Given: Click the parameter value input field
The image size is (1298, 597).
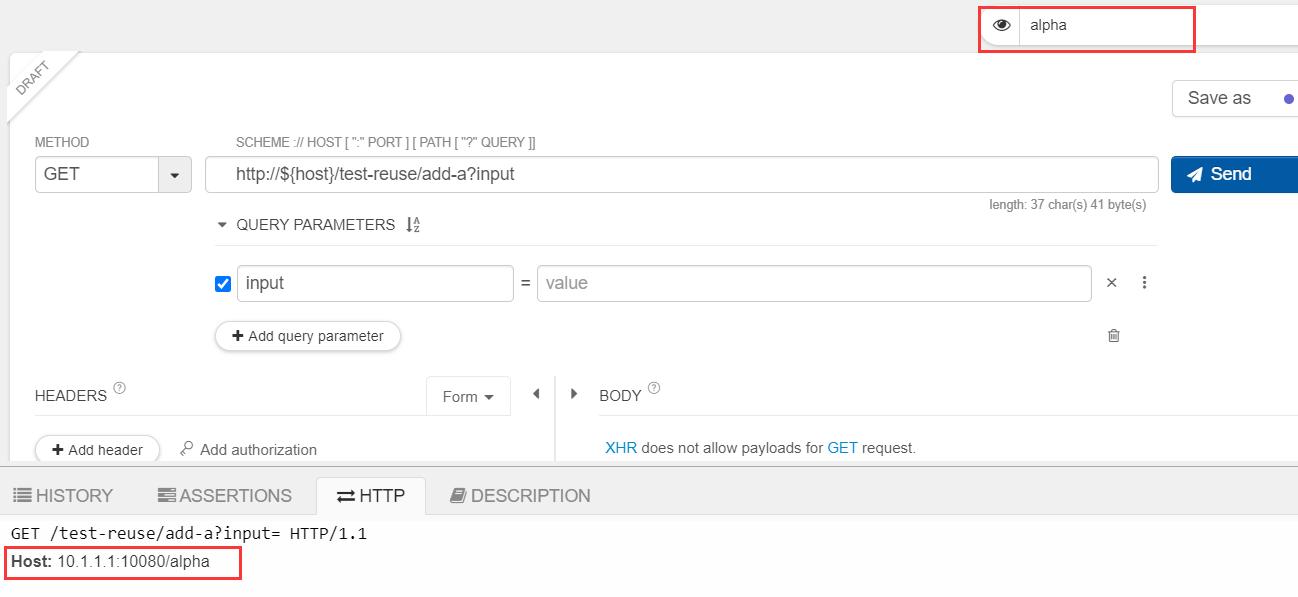Looking at the screenshot, I should (x=814, y=283).
